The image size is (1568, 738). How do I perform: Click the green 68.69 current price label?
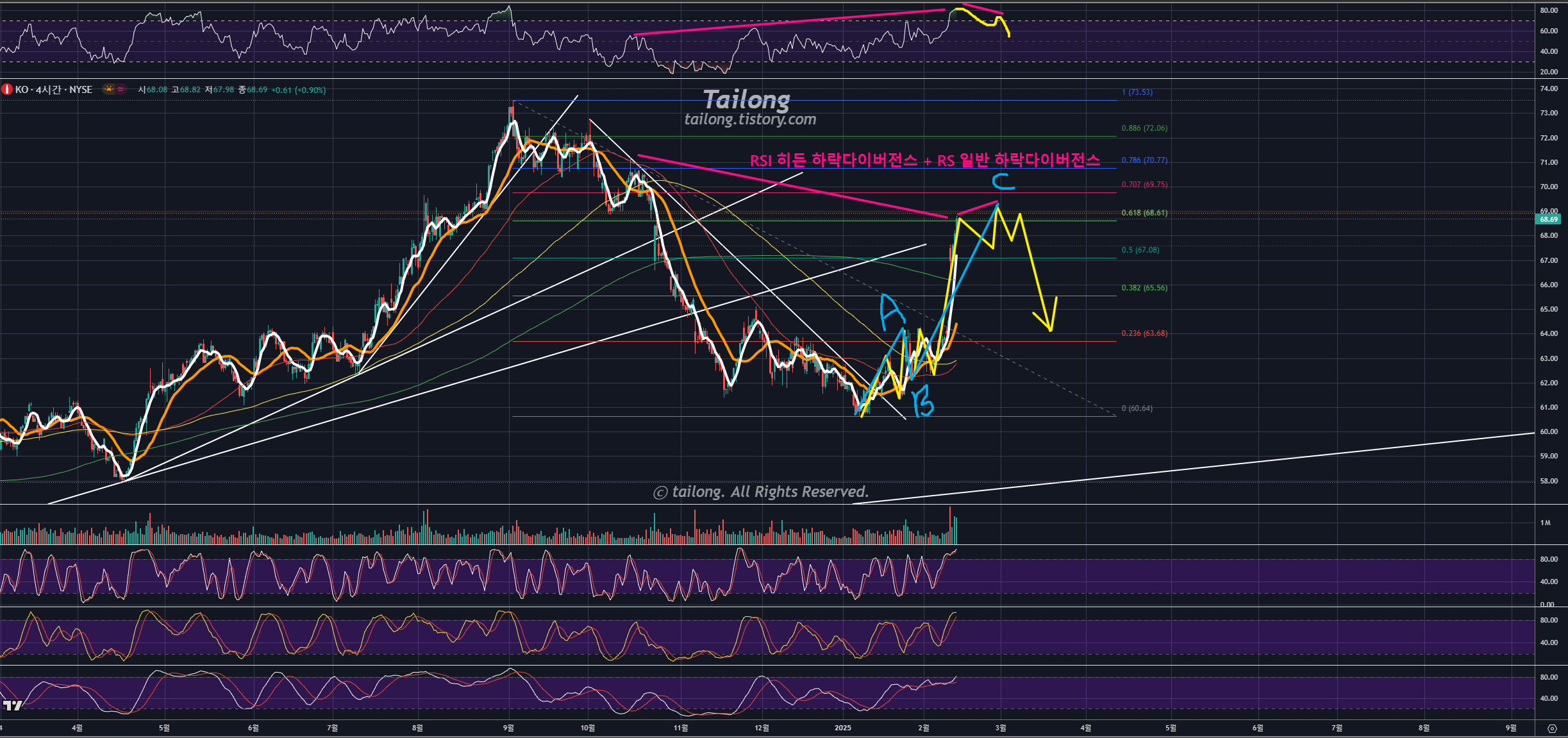[1548, 219]
